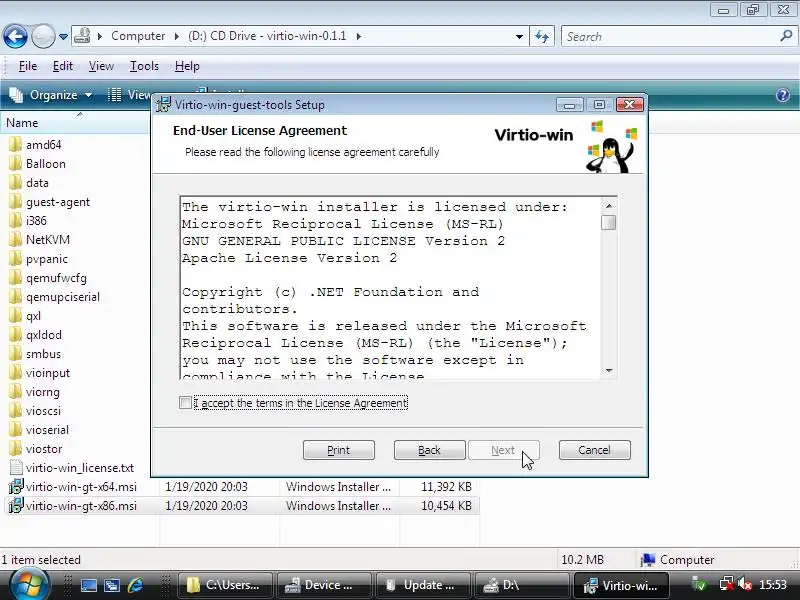
Task: Select the NetKVM folder icon
Action: pyautogui.click(x=16, y=239)
